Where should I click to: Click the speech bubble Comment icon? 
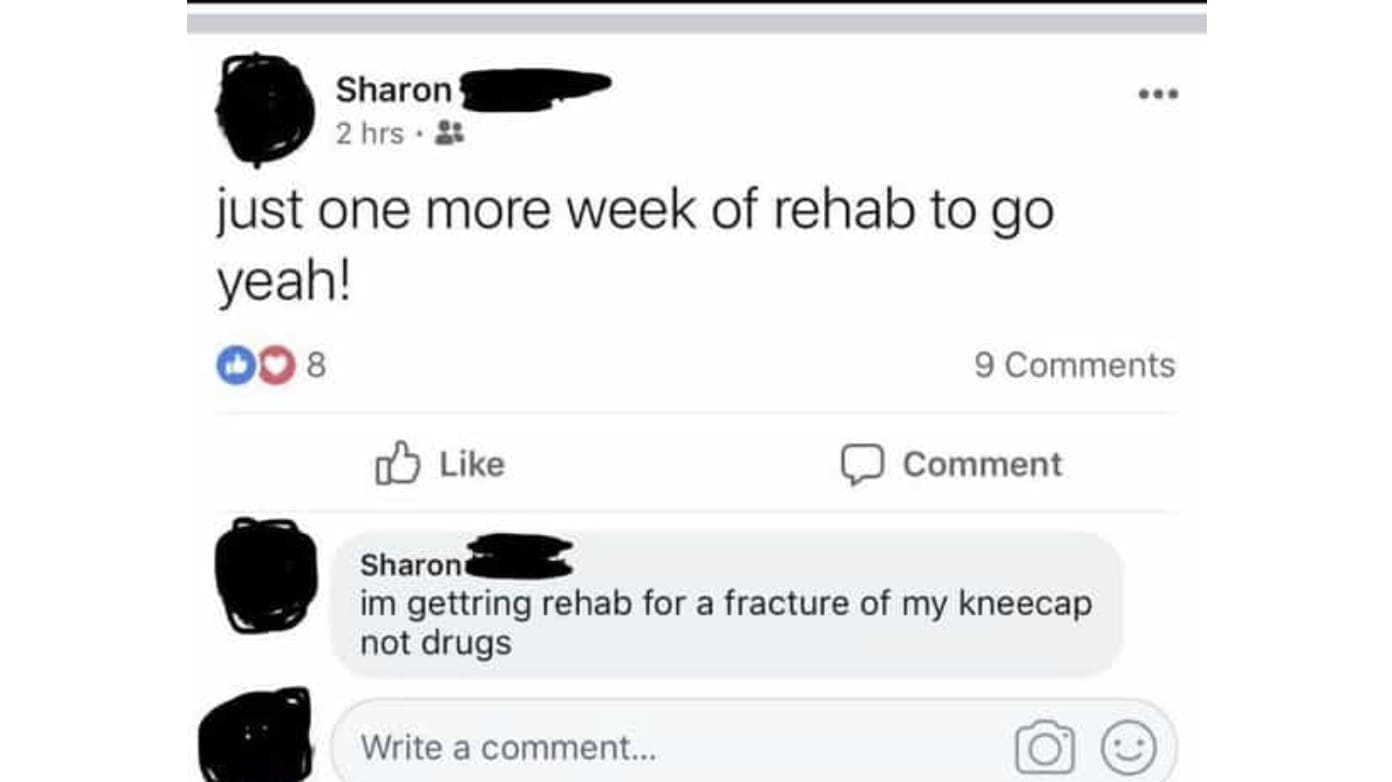click(859, 464)
